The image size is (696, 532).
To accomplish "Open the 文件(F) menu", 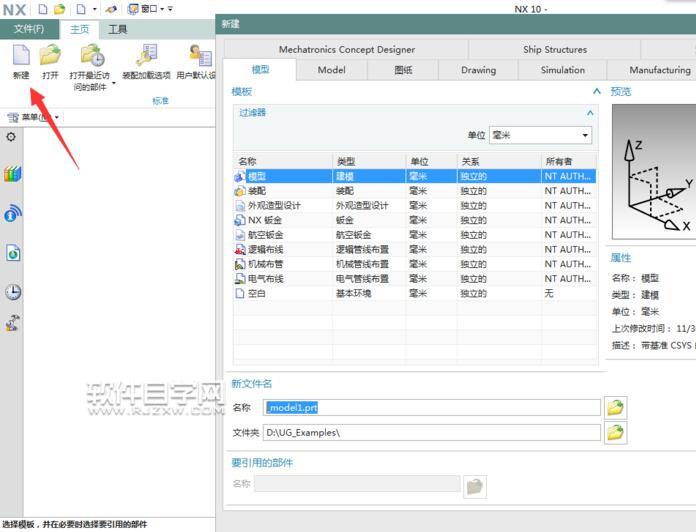I will (x=29, y=29).
